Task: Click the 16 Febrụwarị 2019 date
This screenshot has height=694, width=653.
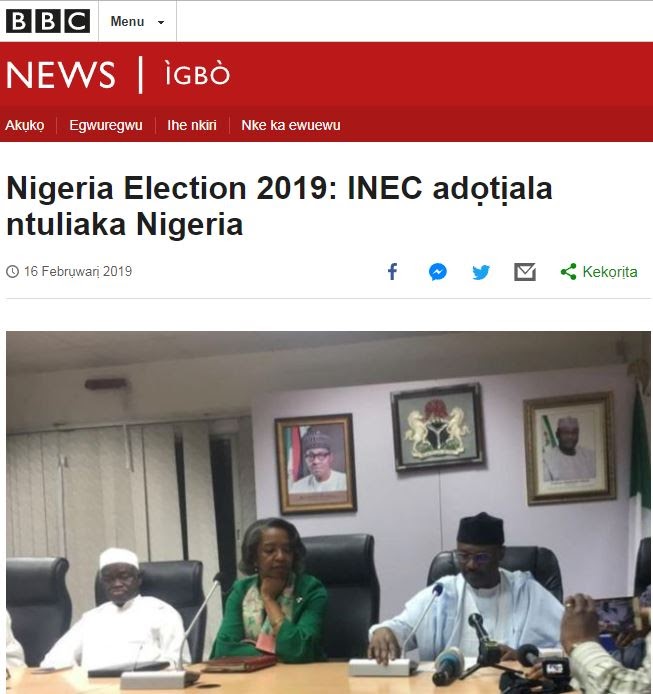Action: tap(78, 271)
